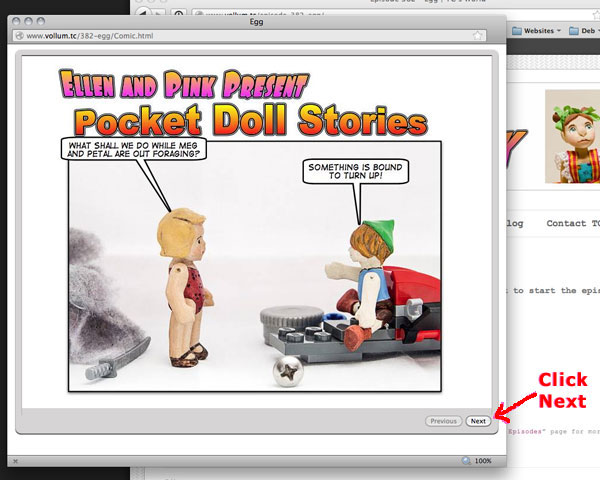The width and height of the screenshot is (600, 480).
Task: Click the disabled Previous button
Action: pyautogui.click(x=443, y=421)
